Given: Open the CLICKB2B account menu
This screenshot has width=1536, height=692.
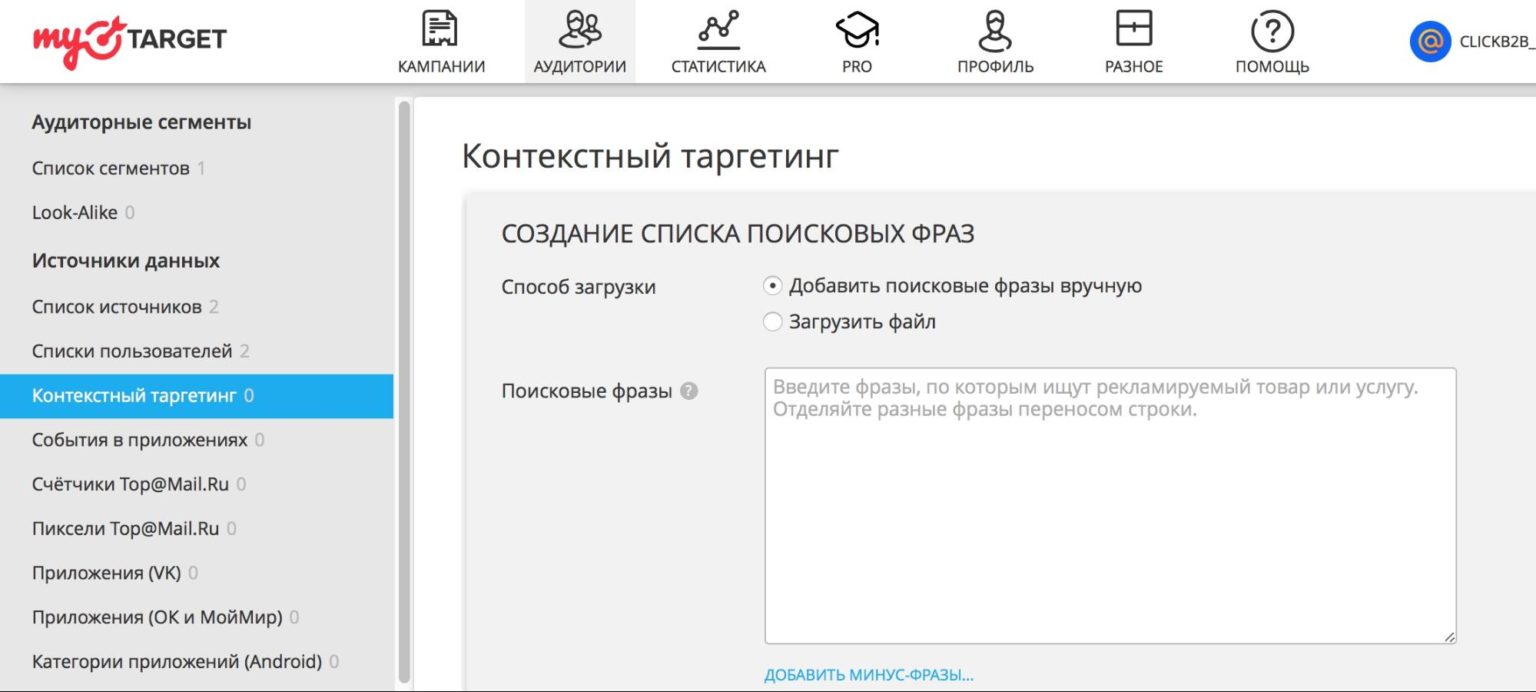Looking at the screenshot, I should point(1496,42).
